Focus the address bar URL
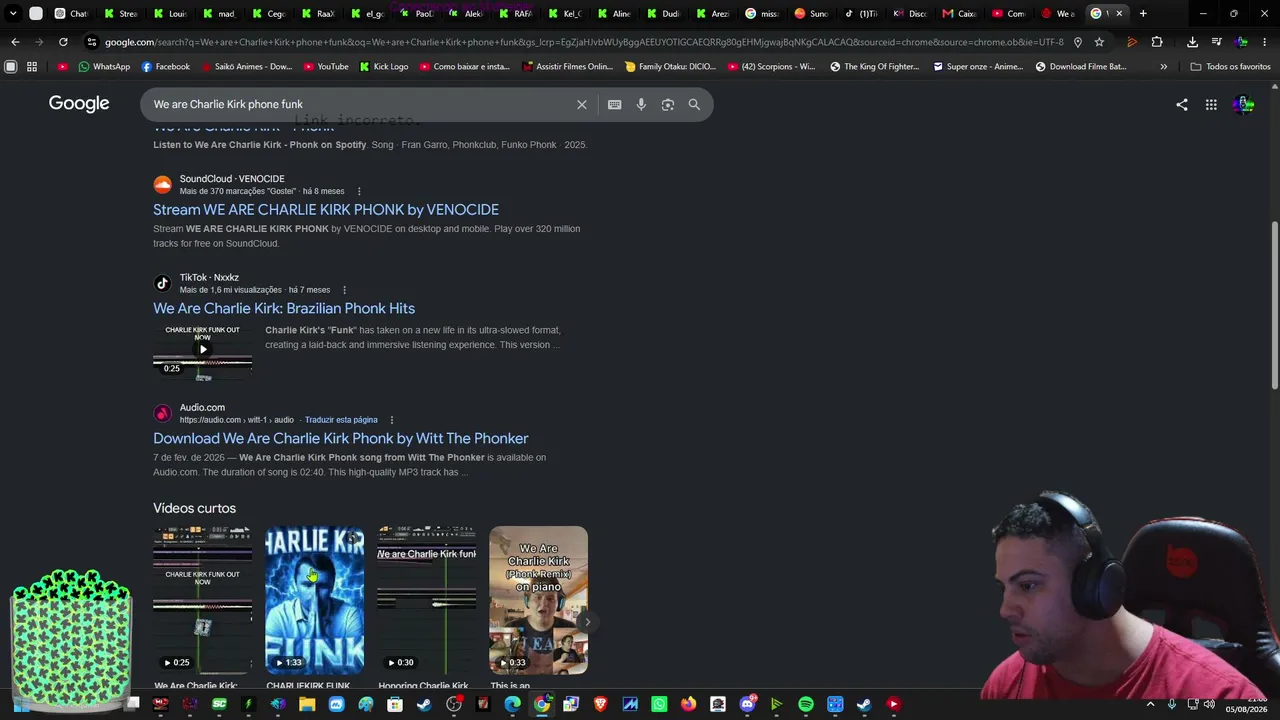Image resolution: width=1280 pixels, height=720 pixels. [584, 42]
